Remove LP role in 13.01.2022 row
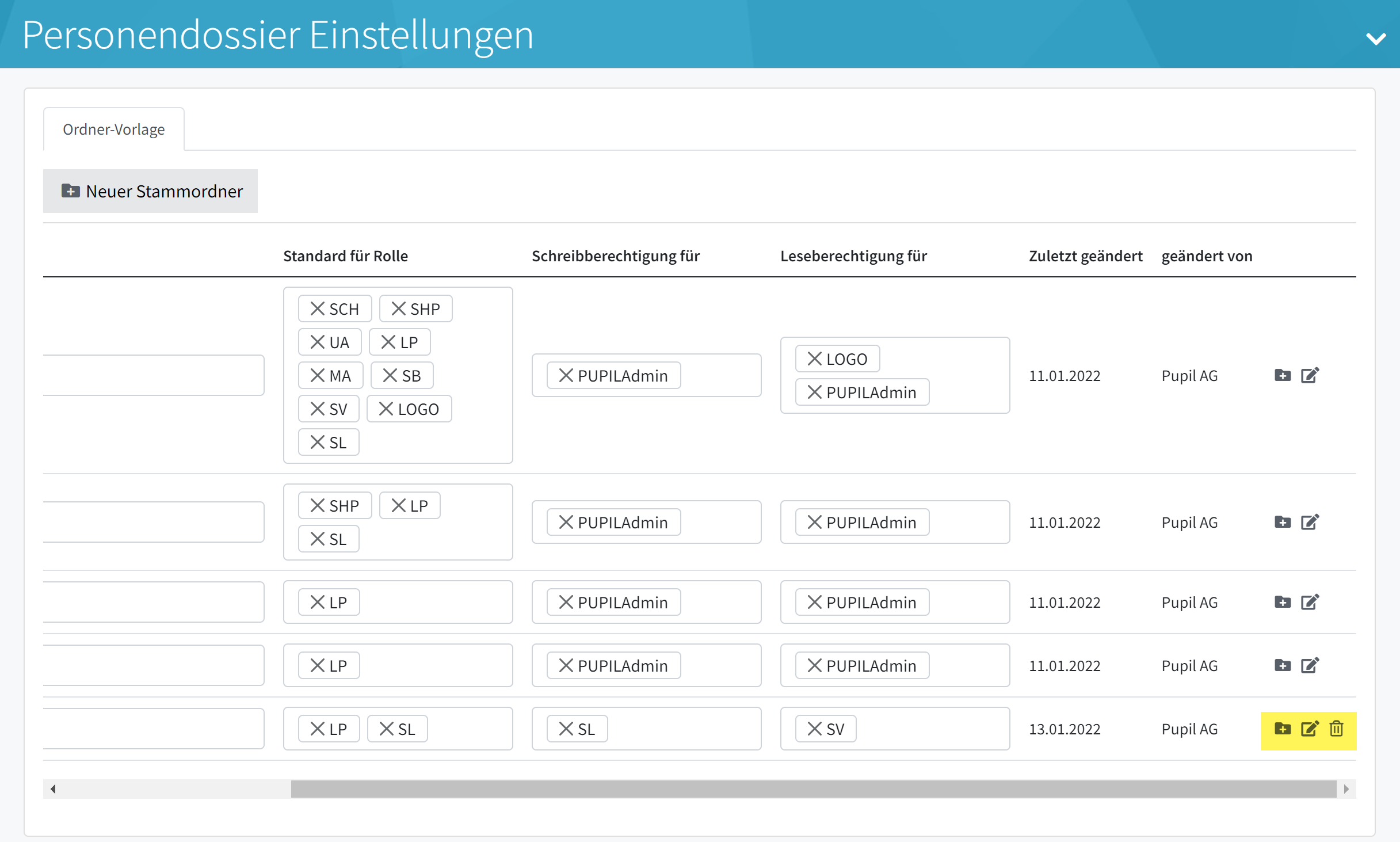Viewport: 1400px width, 842px height. click(x=317, y=729)
